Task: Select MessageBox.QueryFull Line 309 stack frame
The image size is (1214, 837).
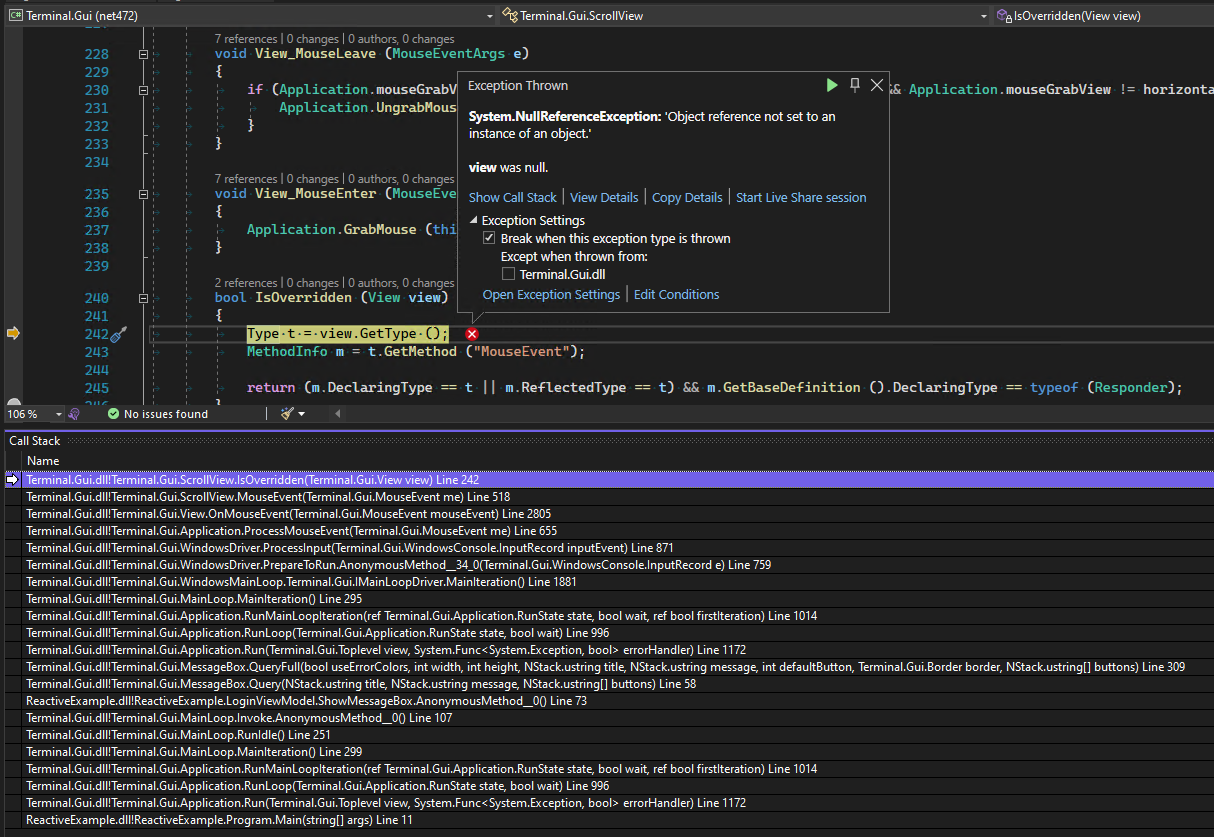Action: 607,667
